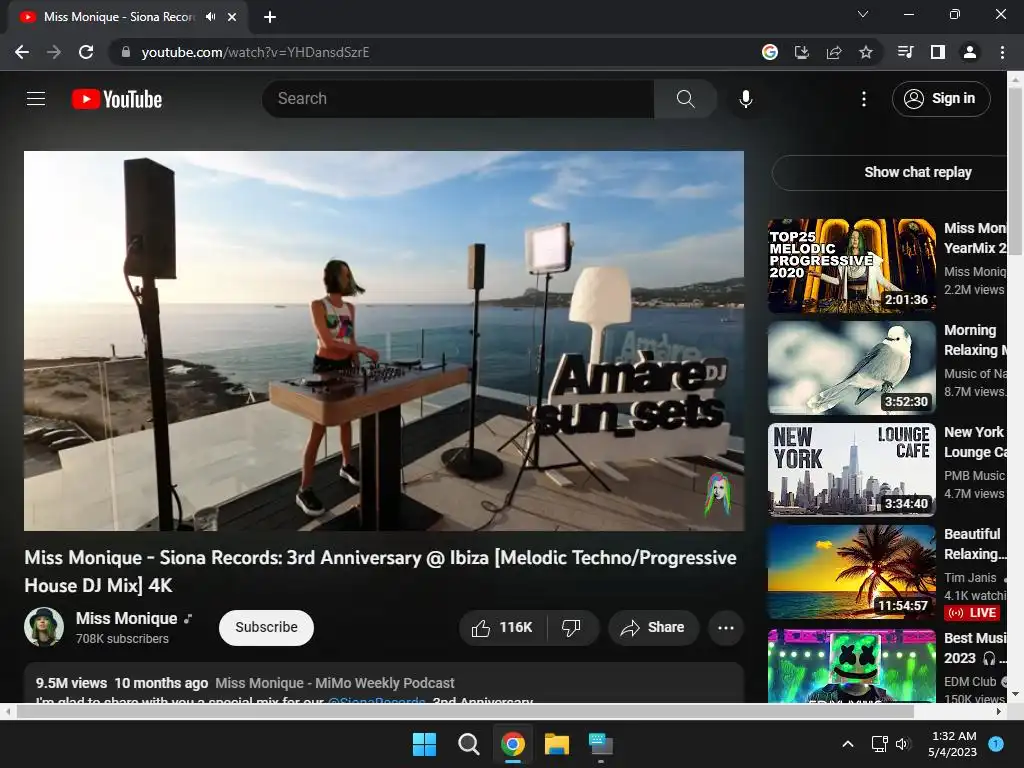This screenshot has height=768, width=1024.
Task: Open Chrome three-dot menu
Action: [x=1002, y=52]
